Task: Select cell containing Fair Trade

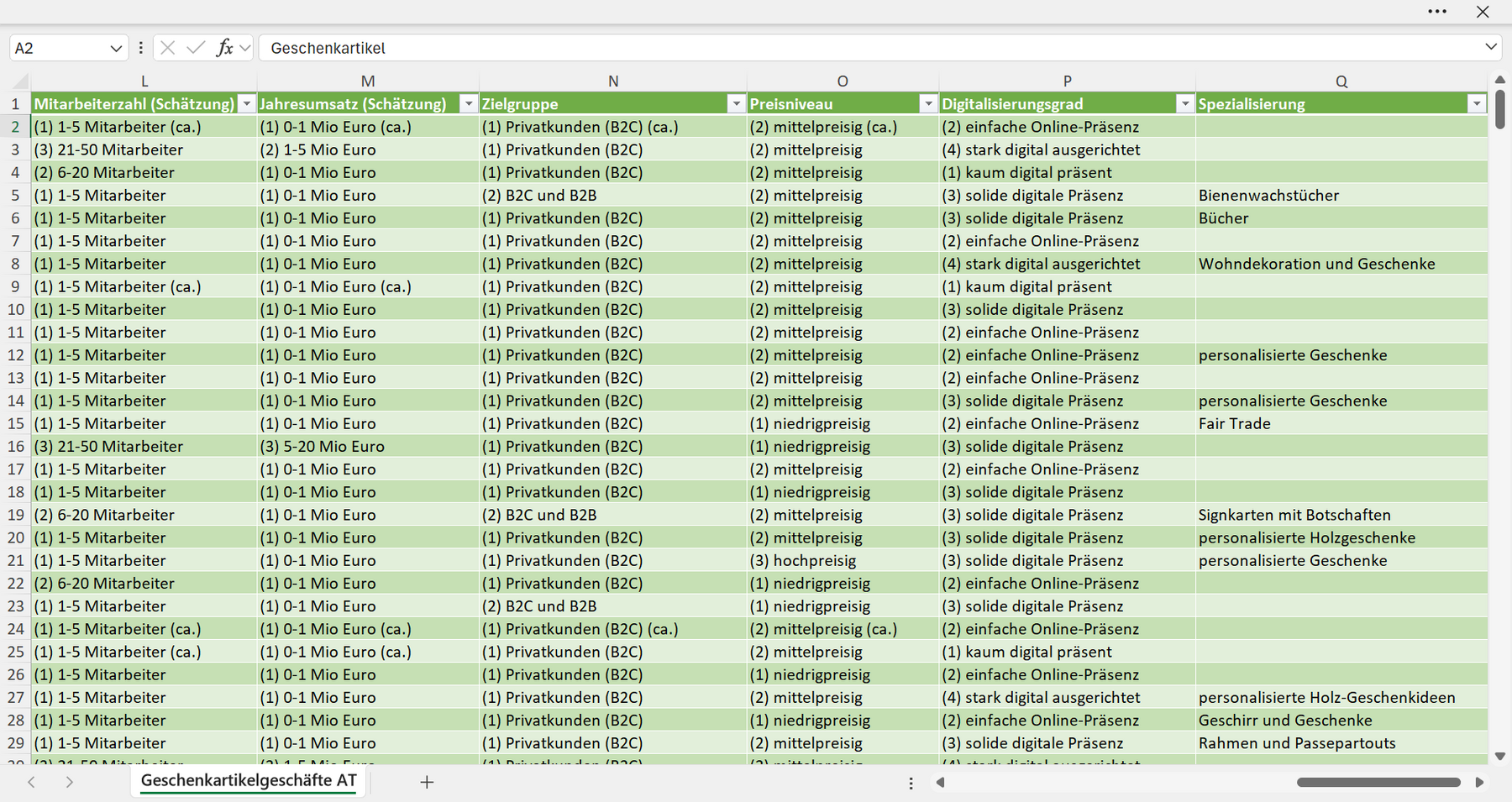Action: point(1341,424)
